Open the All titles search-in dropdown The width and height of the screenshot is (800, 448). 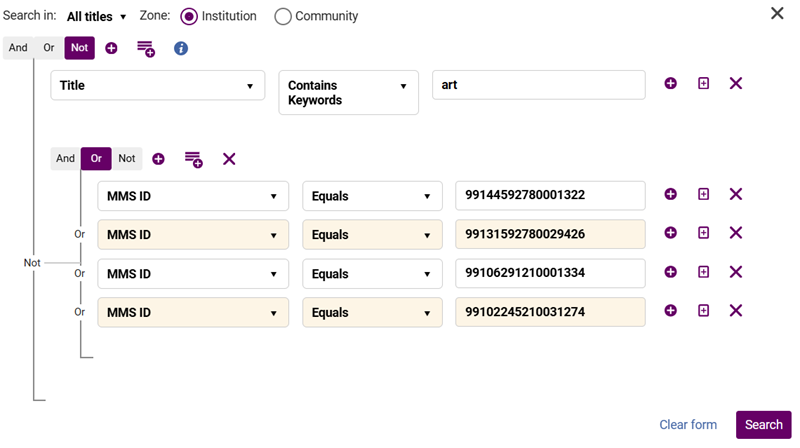96,17
